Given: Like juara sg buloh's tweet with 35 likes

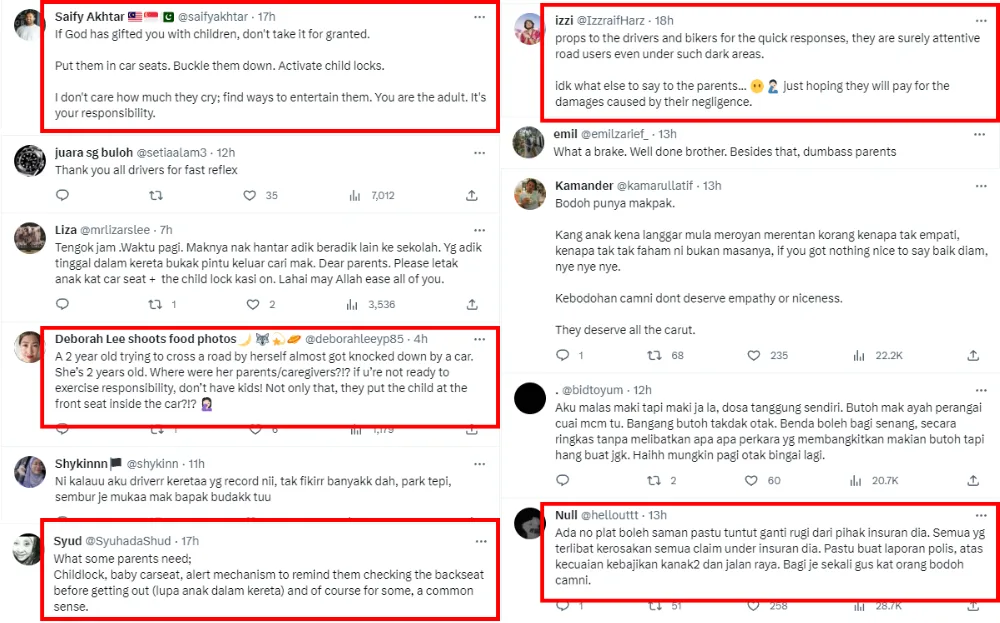Looking at the screenshot, I should pyautogui.click(x=251, y=195).
